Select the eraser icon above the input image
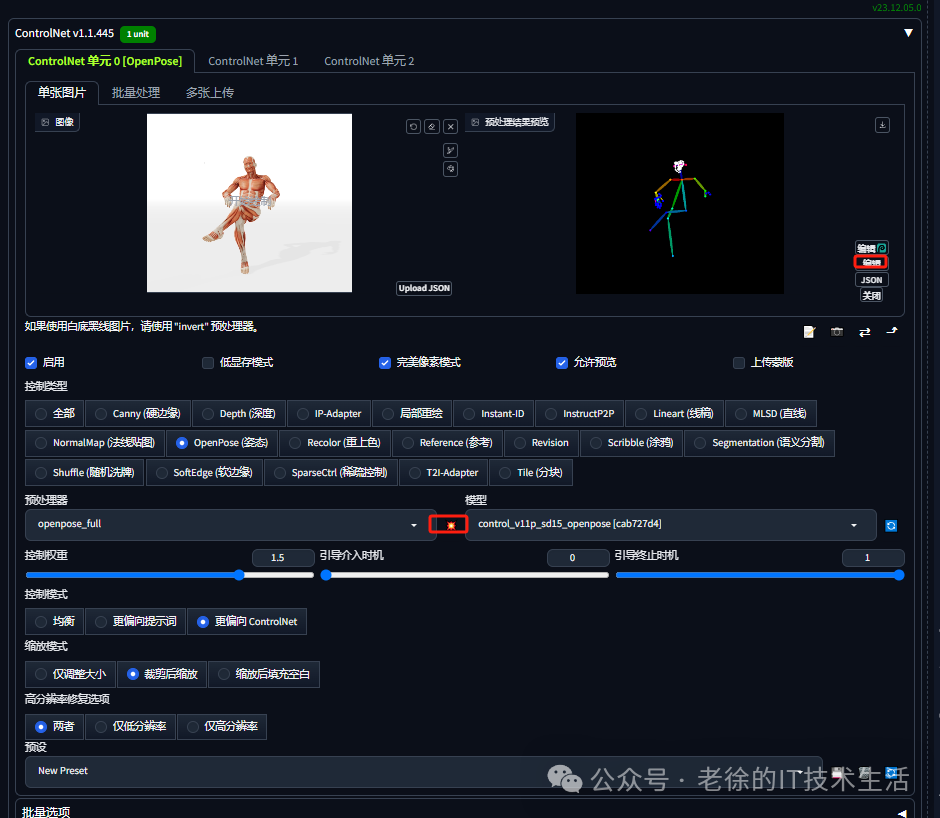 click(432, 127)
